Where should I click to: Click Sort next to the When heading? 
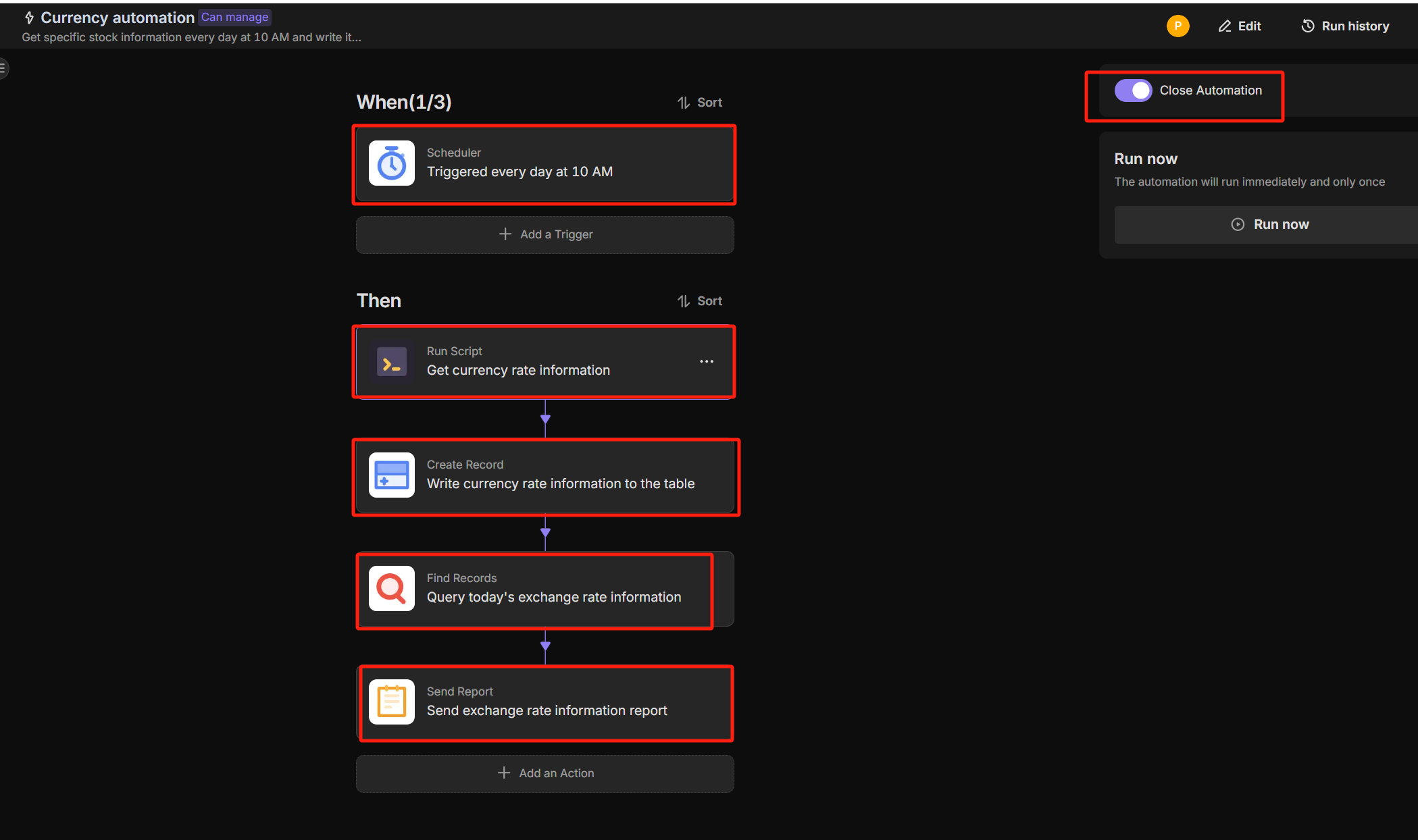700,103
